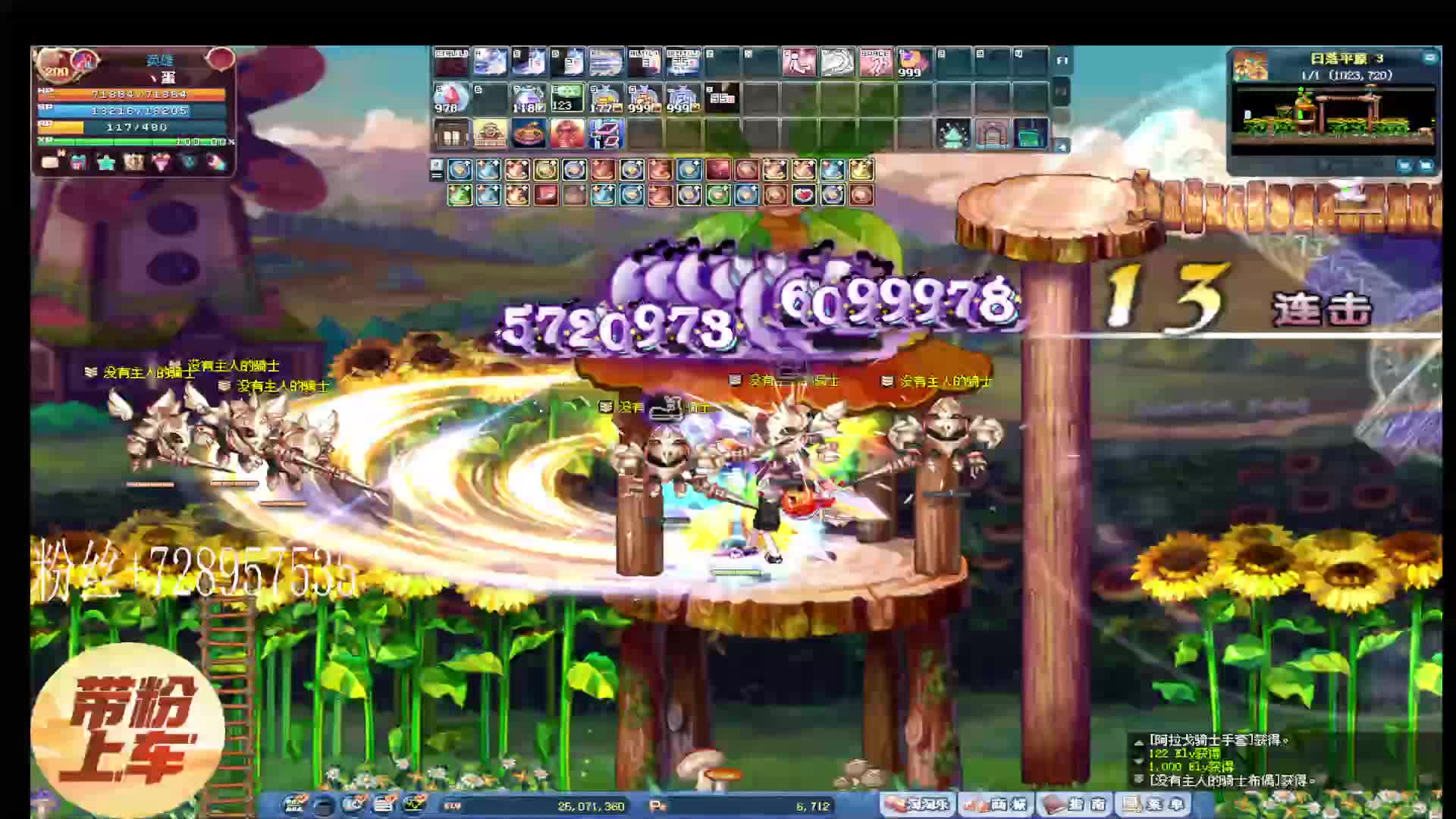Switch quickslot bar to F1 page
This screenshot has width=1456, height=819.
coord(1062,61)
